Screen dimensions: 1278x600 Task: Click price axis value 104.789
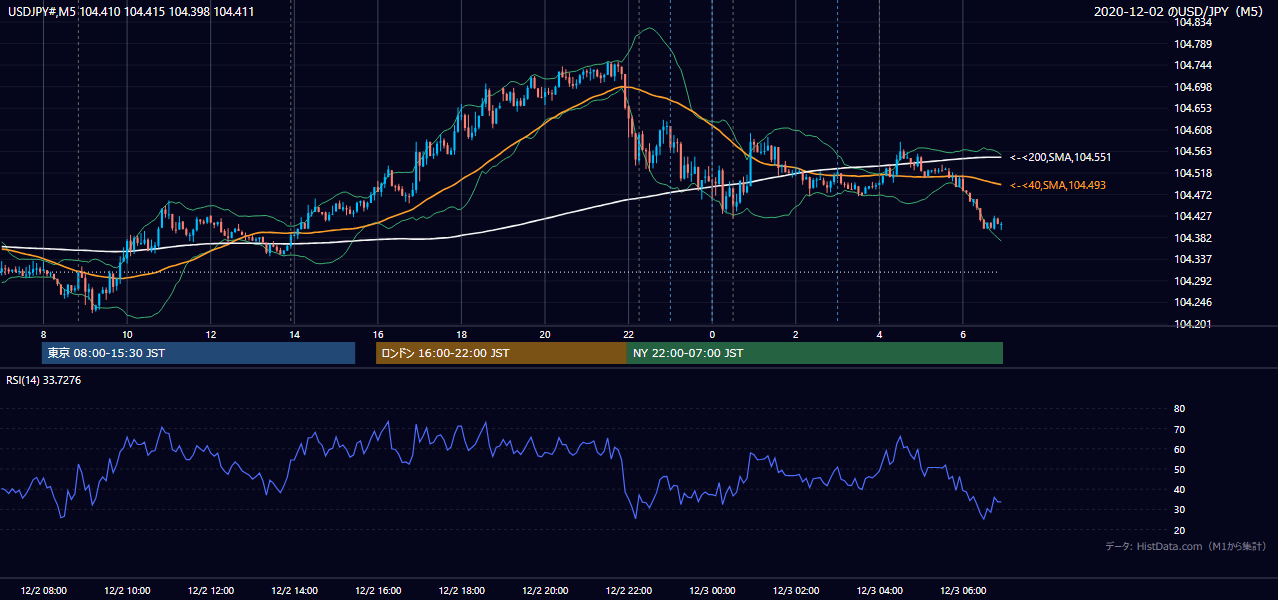[1193, 44]
